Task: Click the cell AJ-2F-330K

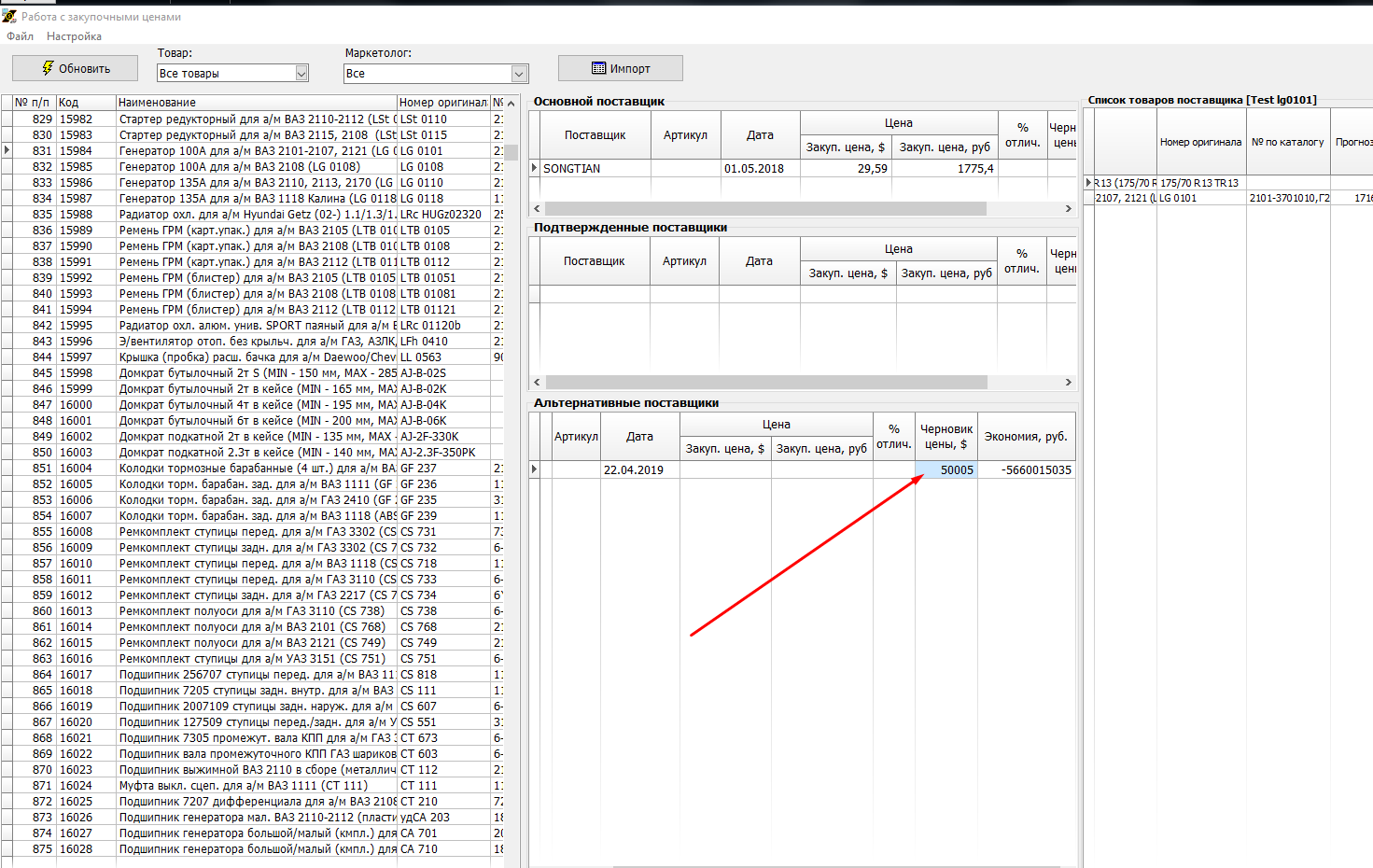Action: click(443, 436)
